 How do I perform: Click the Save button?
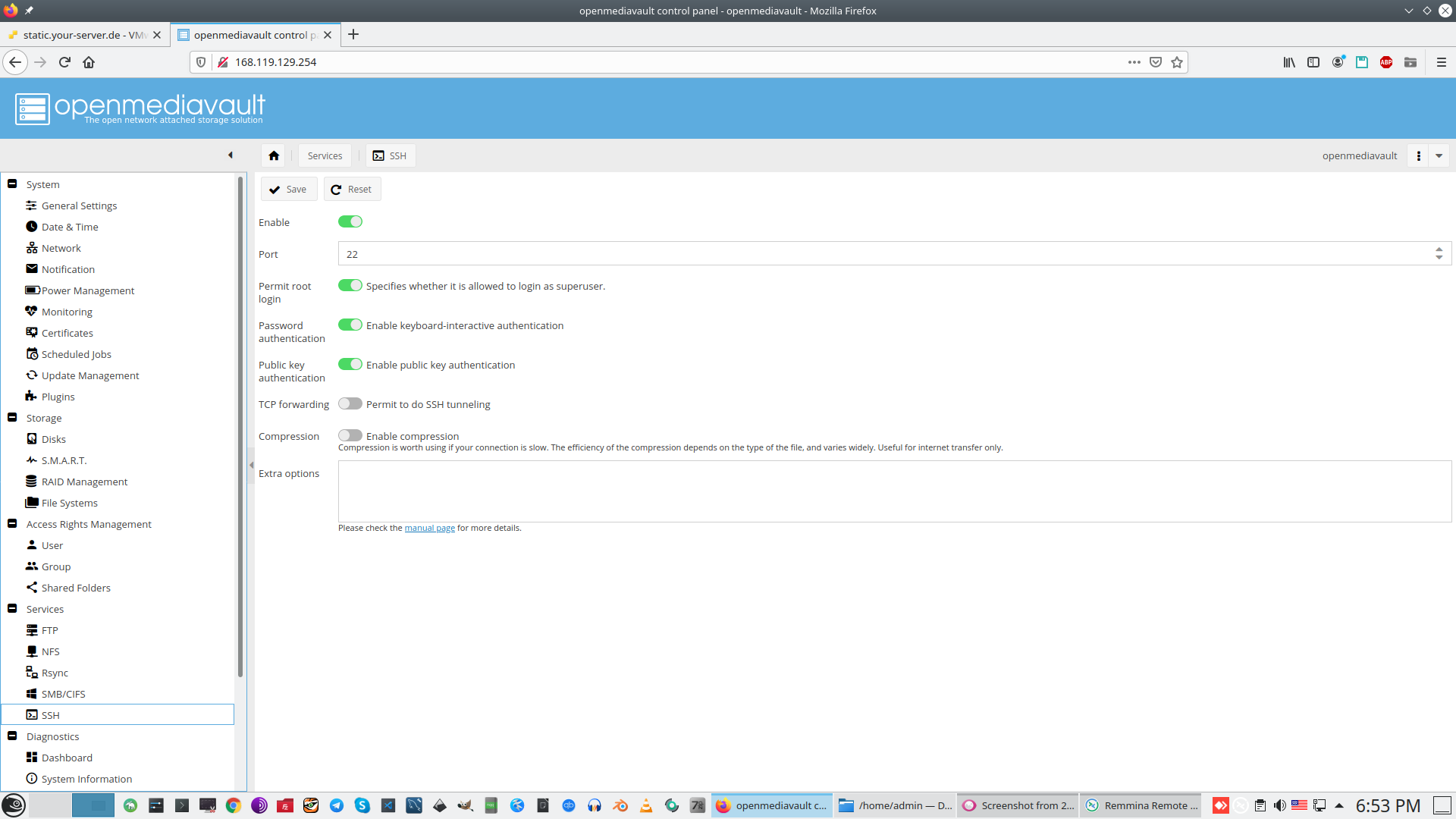[288, 190]
